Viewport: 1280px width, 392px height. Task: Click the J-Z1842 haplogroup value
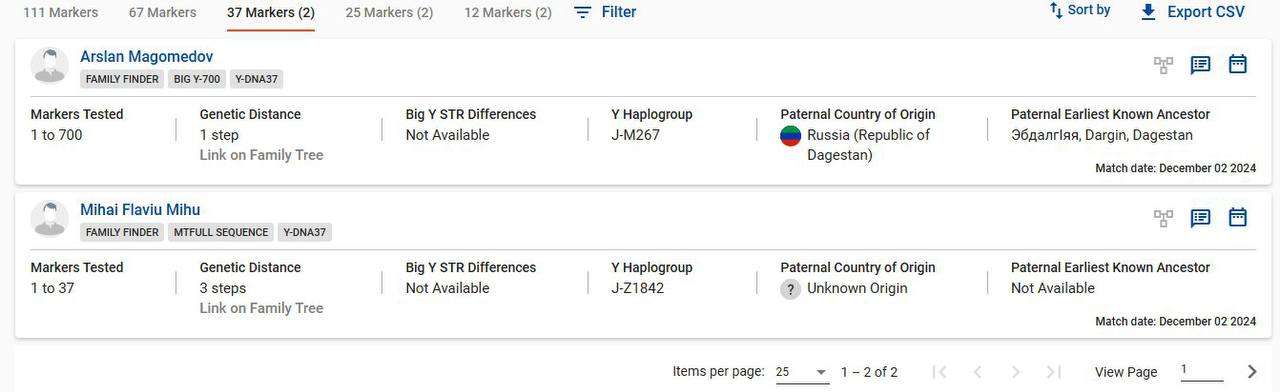pos(638,288)
